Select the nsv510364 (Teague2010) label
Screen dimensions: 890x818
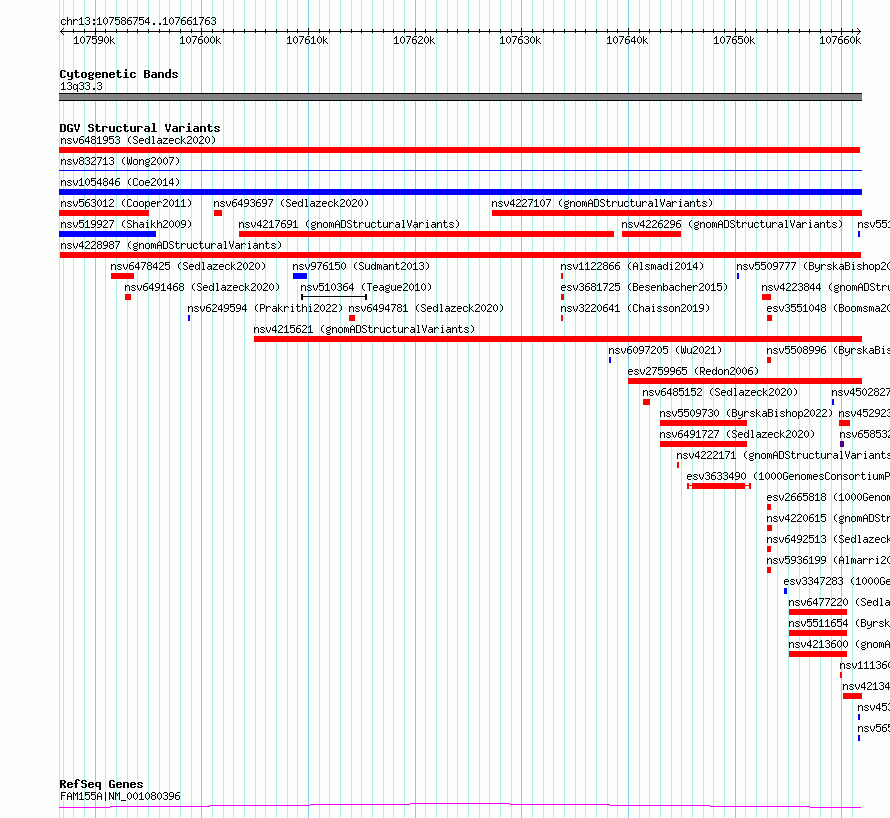point(366,287)
